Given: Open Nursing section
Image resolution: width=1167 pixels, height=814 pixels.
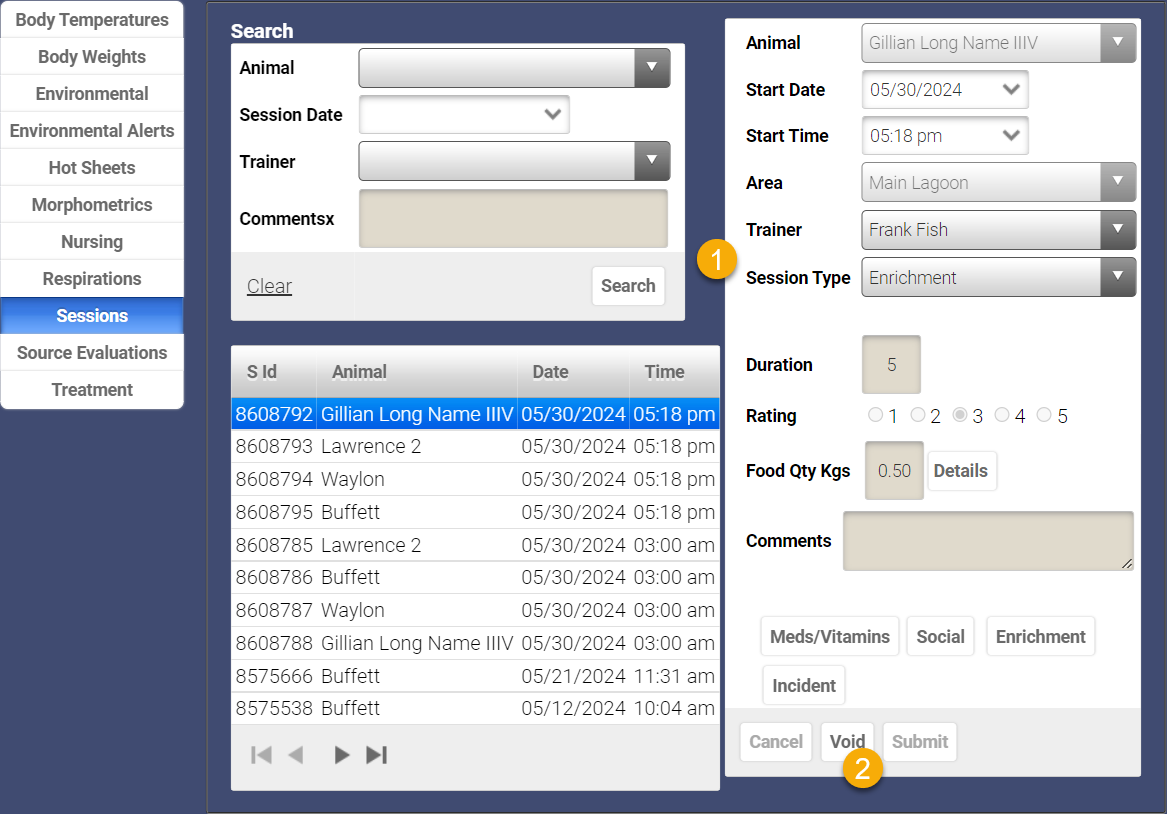Looking at the screenshot, I should pos(92,242).
